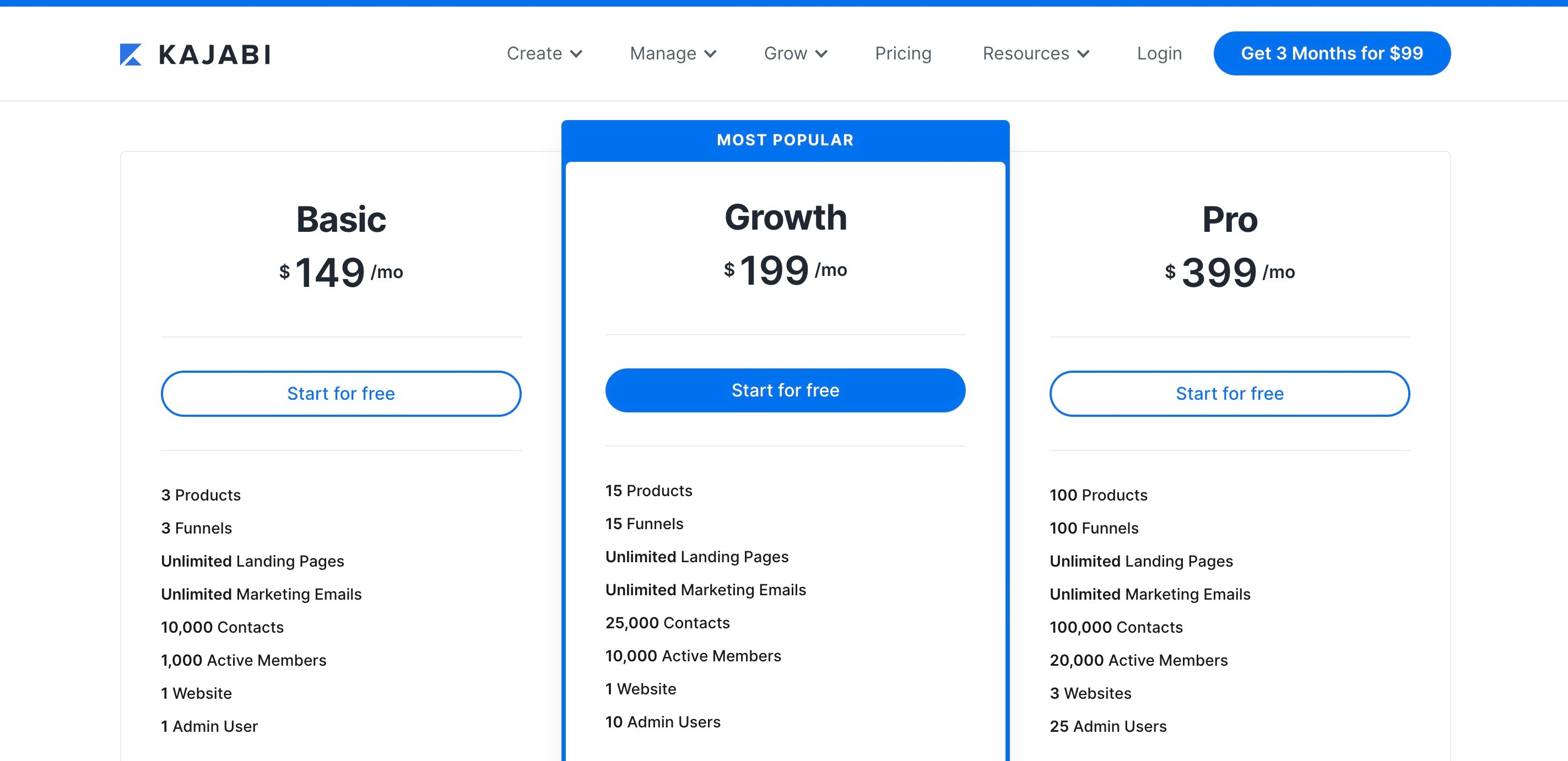The image size is (1568, 761).
Task: Click the Login link
Action: (x=1159, y=53)
